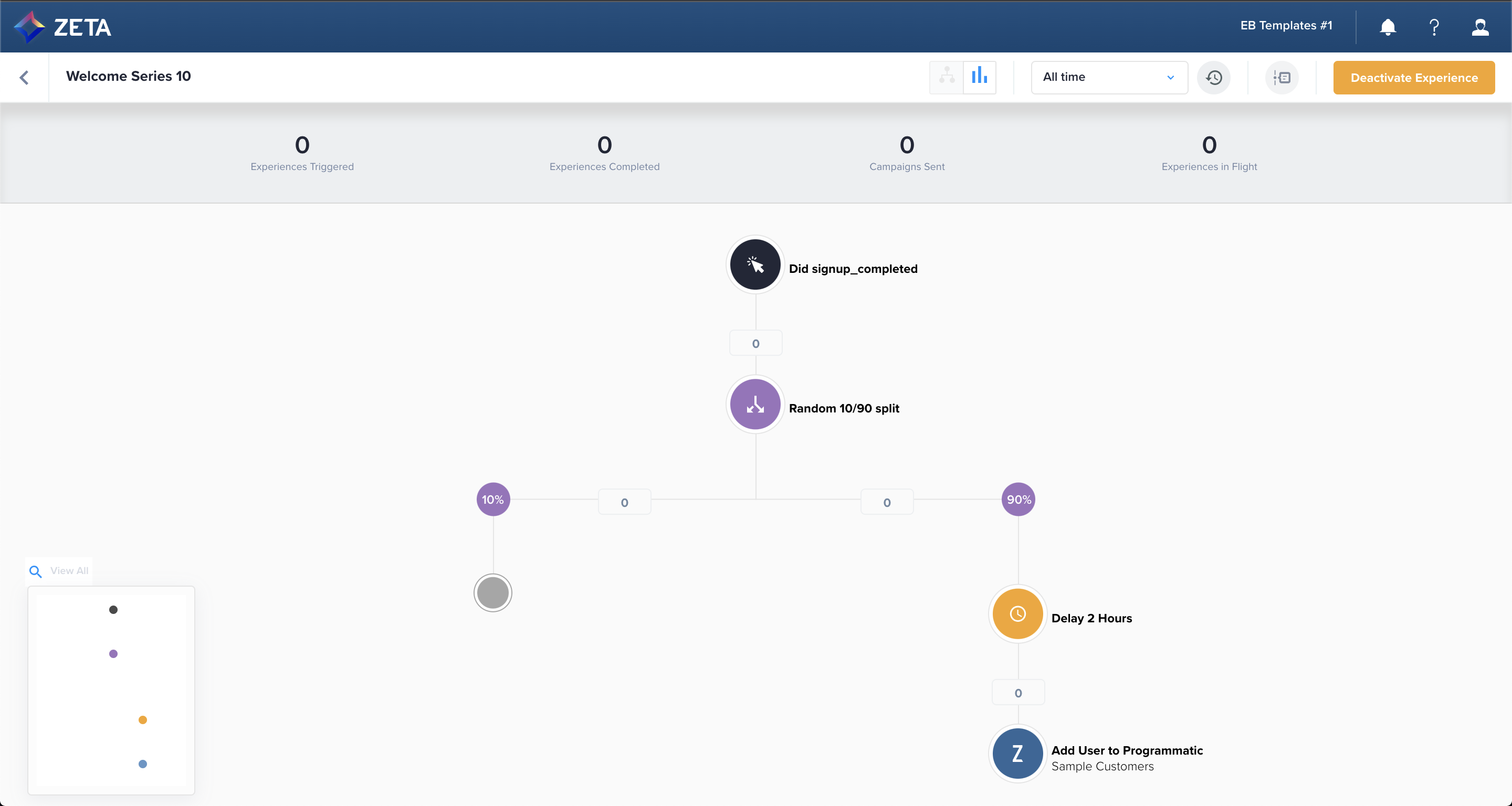Click the 90% branch badge

point(1018,499)
